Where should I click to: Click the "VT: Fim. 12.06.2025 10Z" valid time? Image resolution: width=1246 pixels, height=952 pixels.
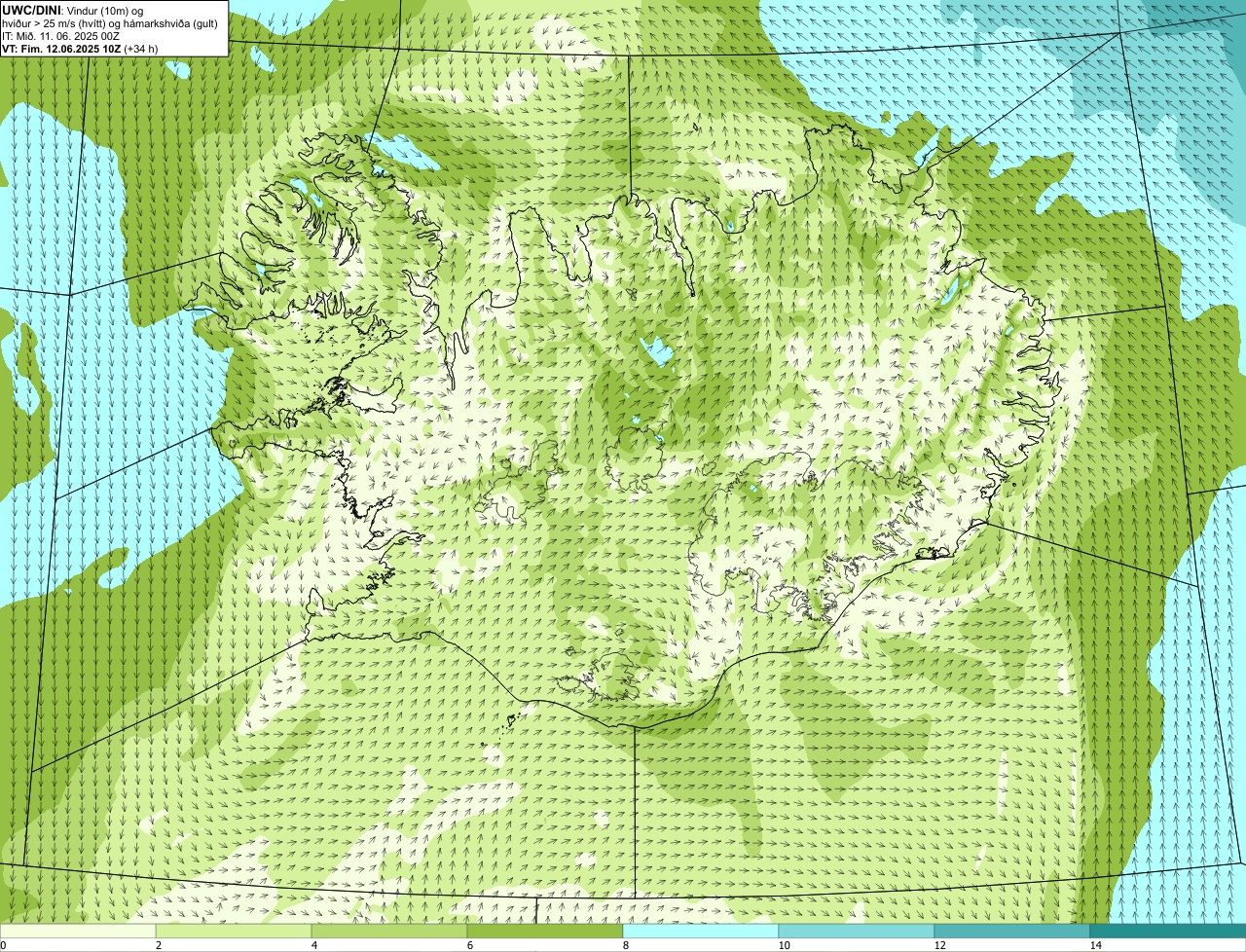[62, 48]
